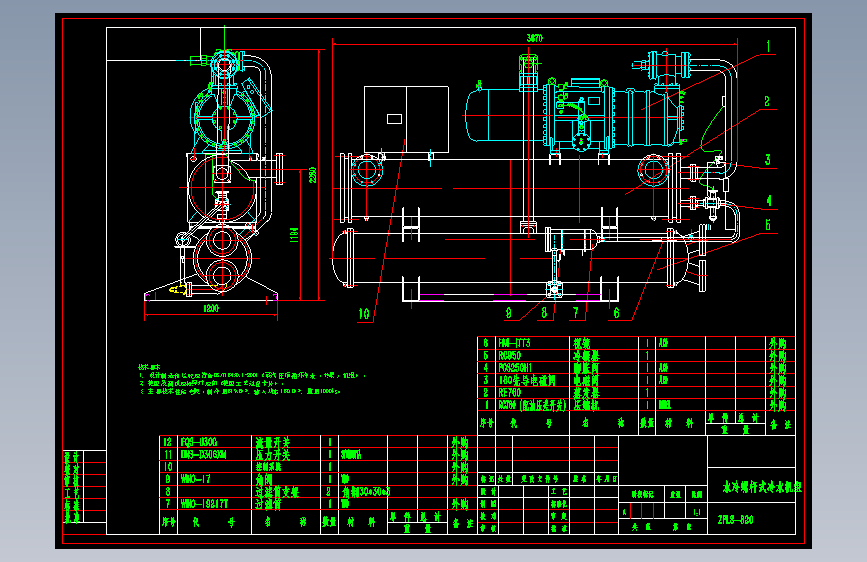Click the 流量开关 name in row 12

tap(272, 443)
